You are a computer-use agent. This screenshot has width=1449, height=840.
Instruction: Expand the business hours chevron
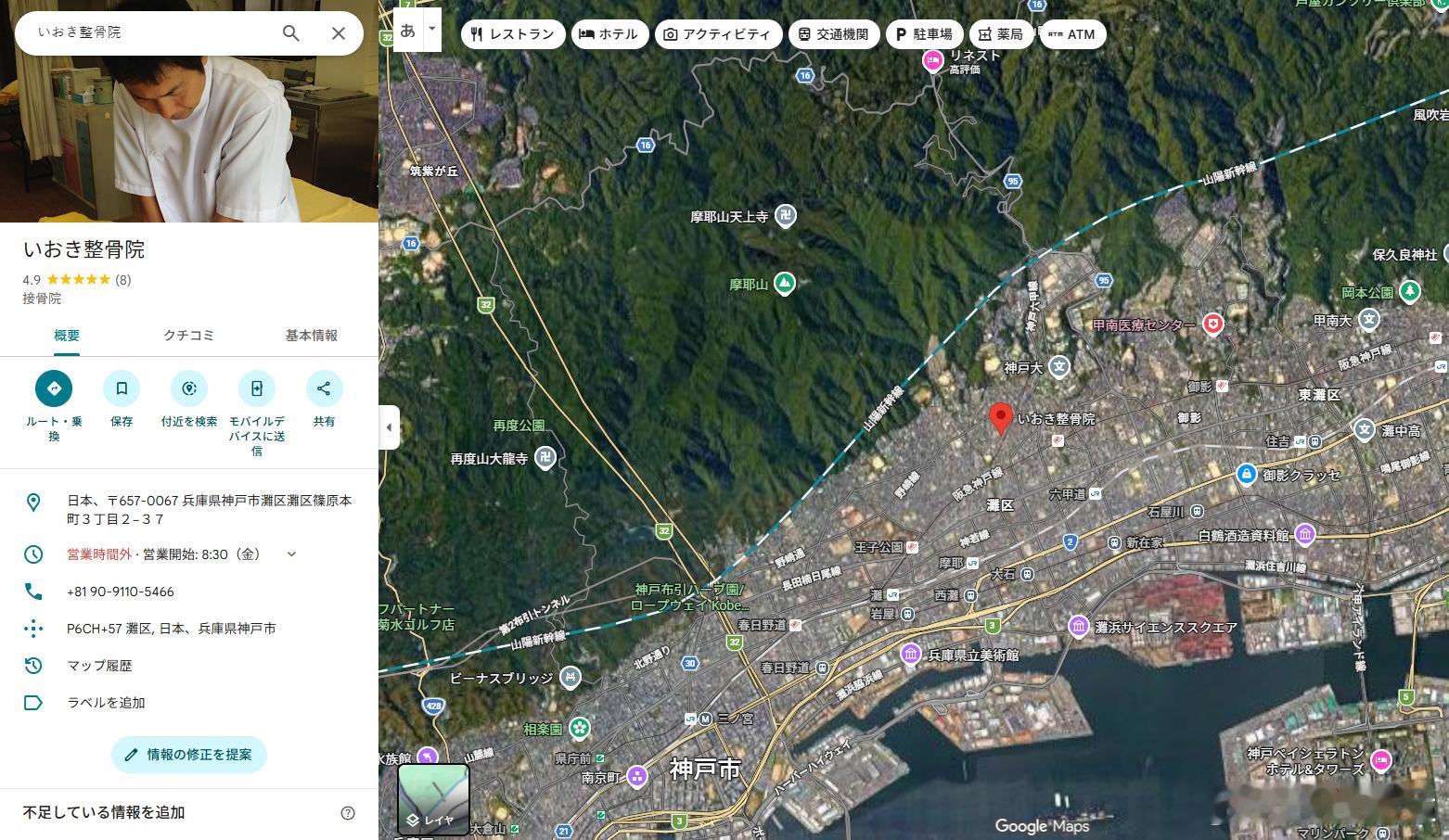click(291, 554)
